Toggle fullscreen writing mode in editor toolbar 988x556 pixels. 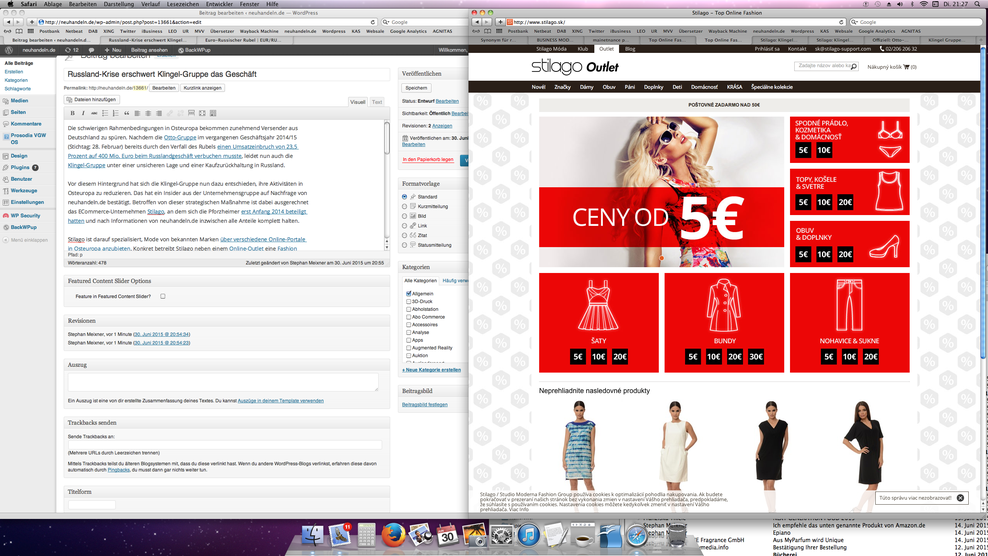(x=202, y=113)
